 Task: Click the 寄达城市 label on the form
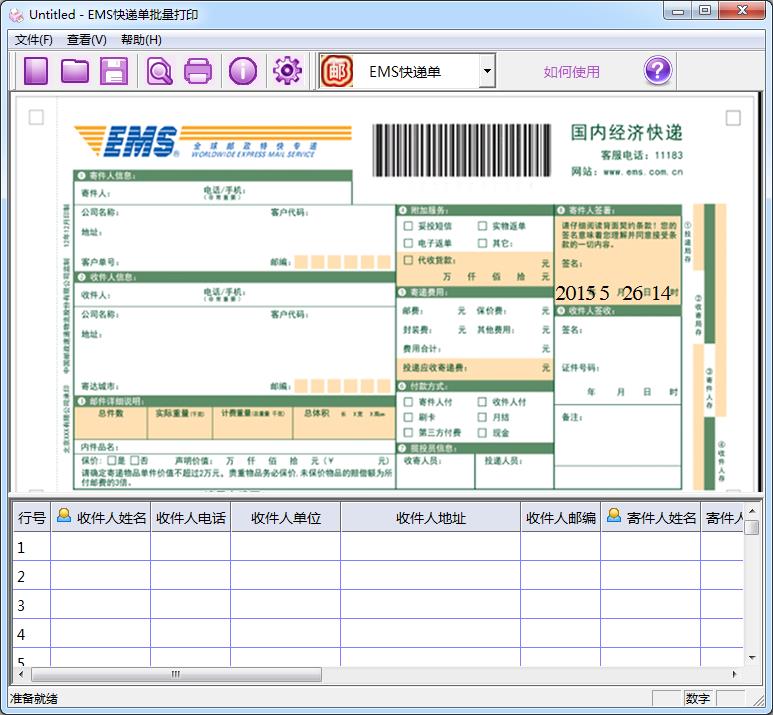point(100,386)
